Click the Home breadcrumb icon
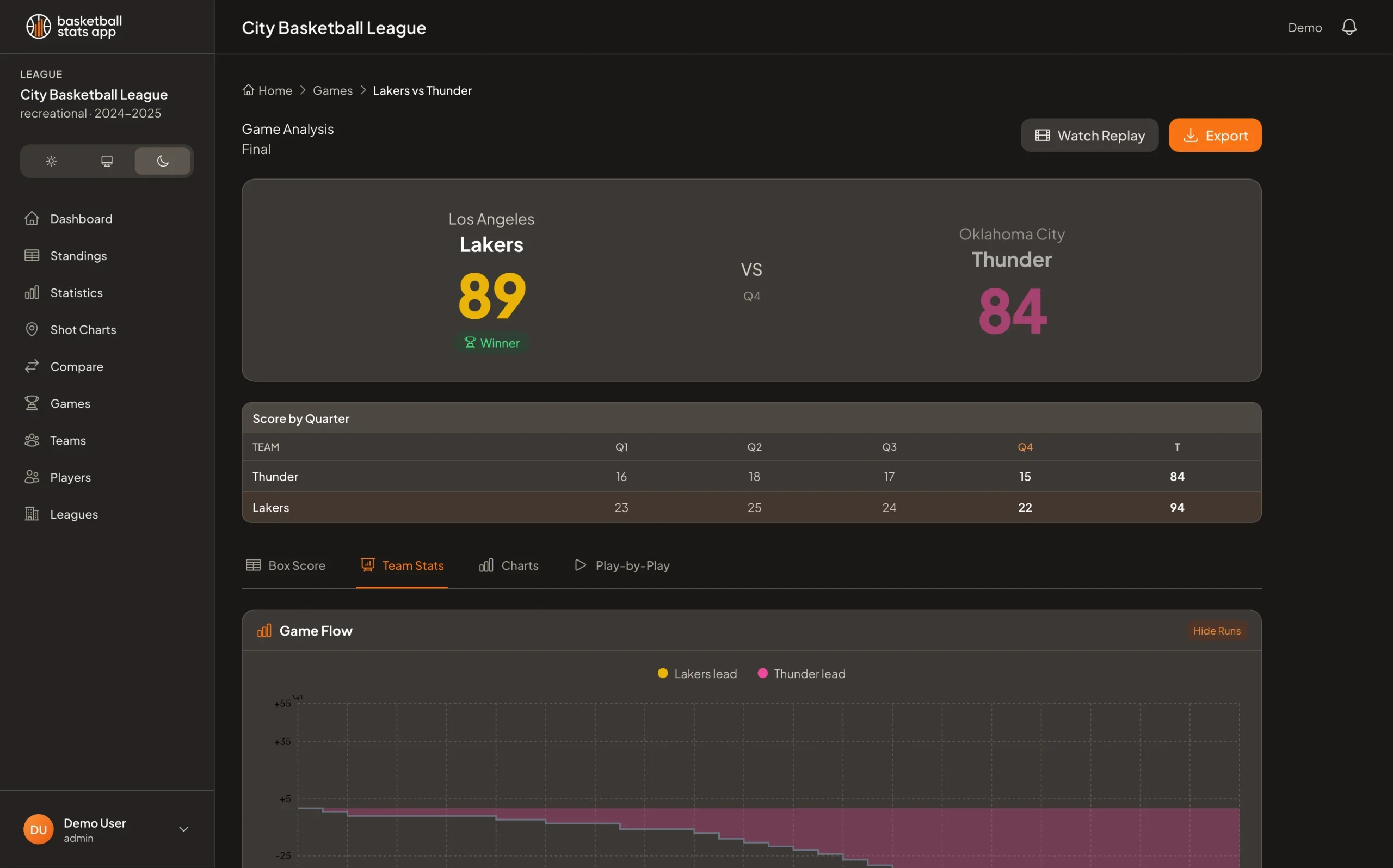1393x868 pixels. point(248,90)
